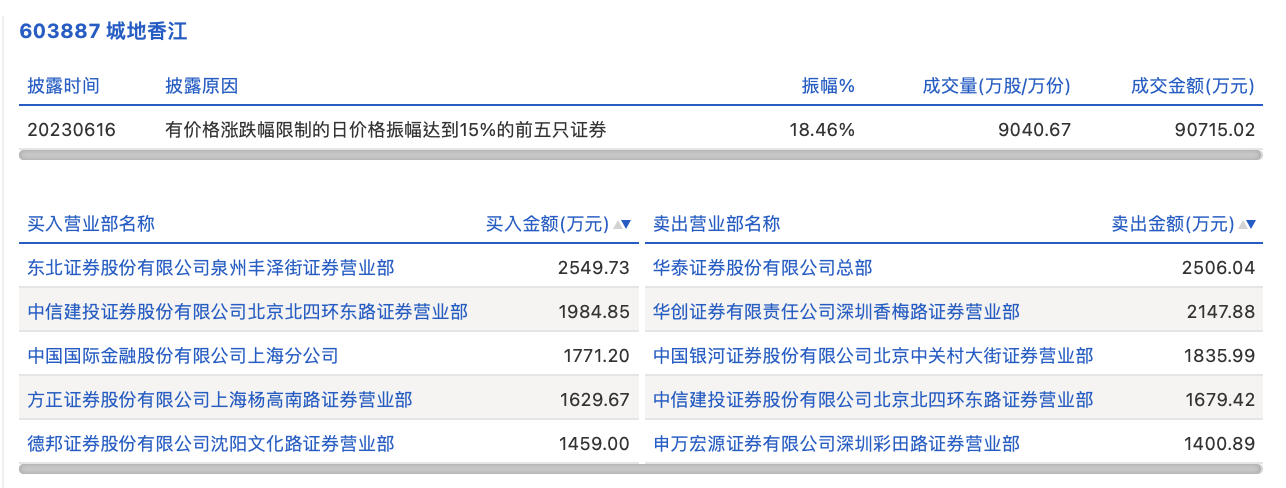
Task: Select the 20230616 disclosure row
Action: (641, 129)
